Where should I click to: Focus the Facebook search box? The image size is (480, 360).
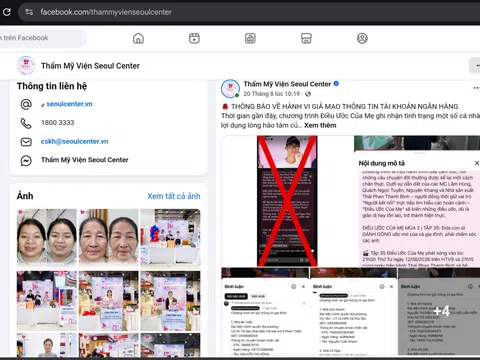[42, 38]
